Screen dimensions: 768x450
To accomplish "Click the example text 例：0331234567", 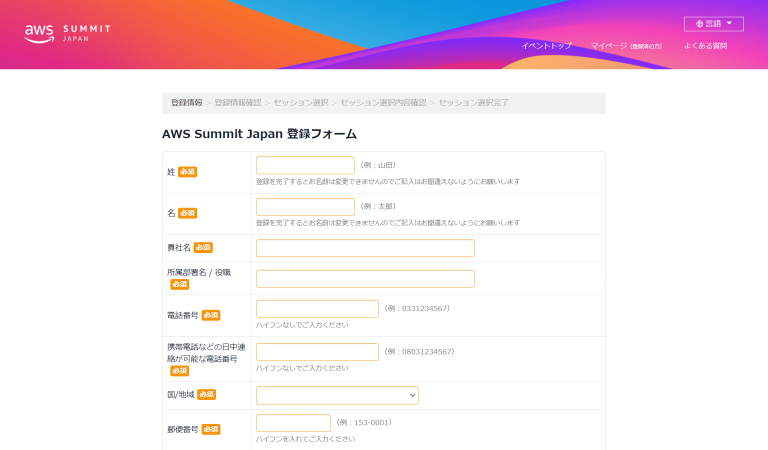I will pos(417,308).
